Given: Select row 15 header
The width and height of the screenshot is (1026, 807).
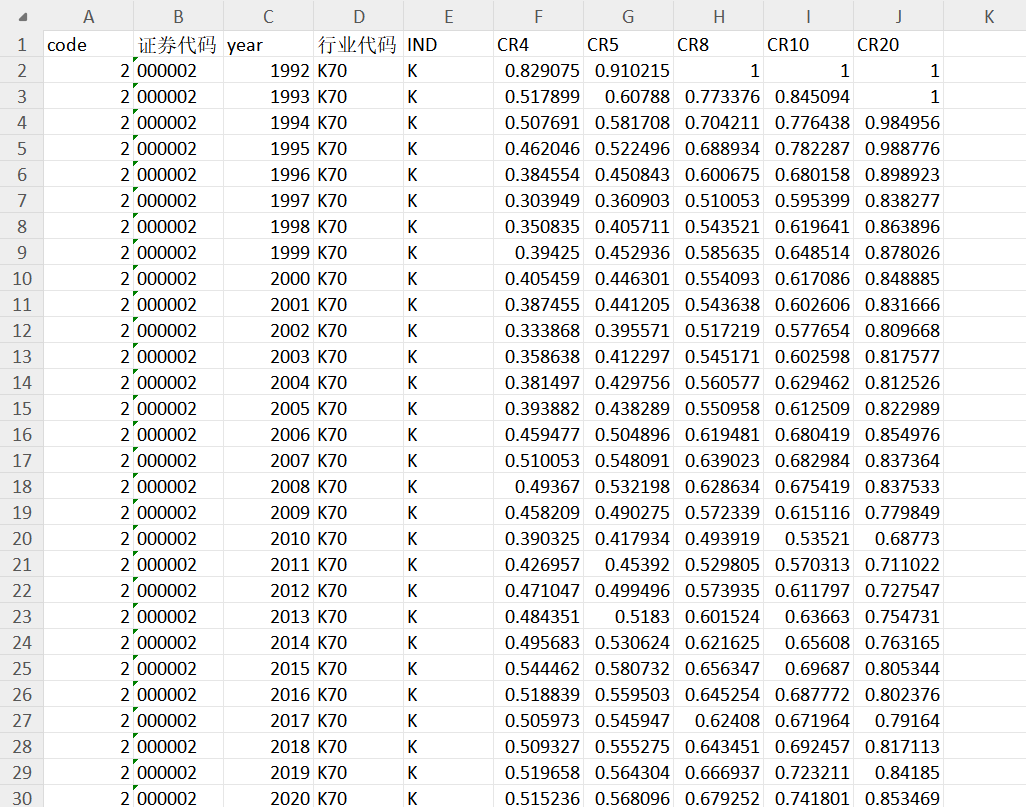Looking at the screenshot, I should pyautogui.click(x=22, y=408).
